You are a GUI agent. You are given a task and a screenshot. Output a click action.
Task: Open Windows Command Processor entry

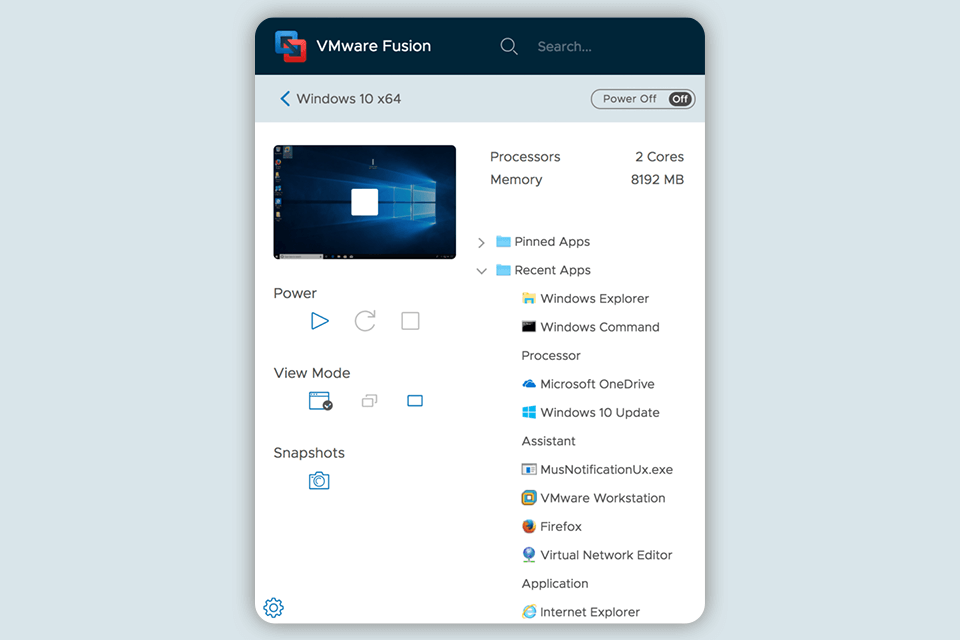click(591, 341)
